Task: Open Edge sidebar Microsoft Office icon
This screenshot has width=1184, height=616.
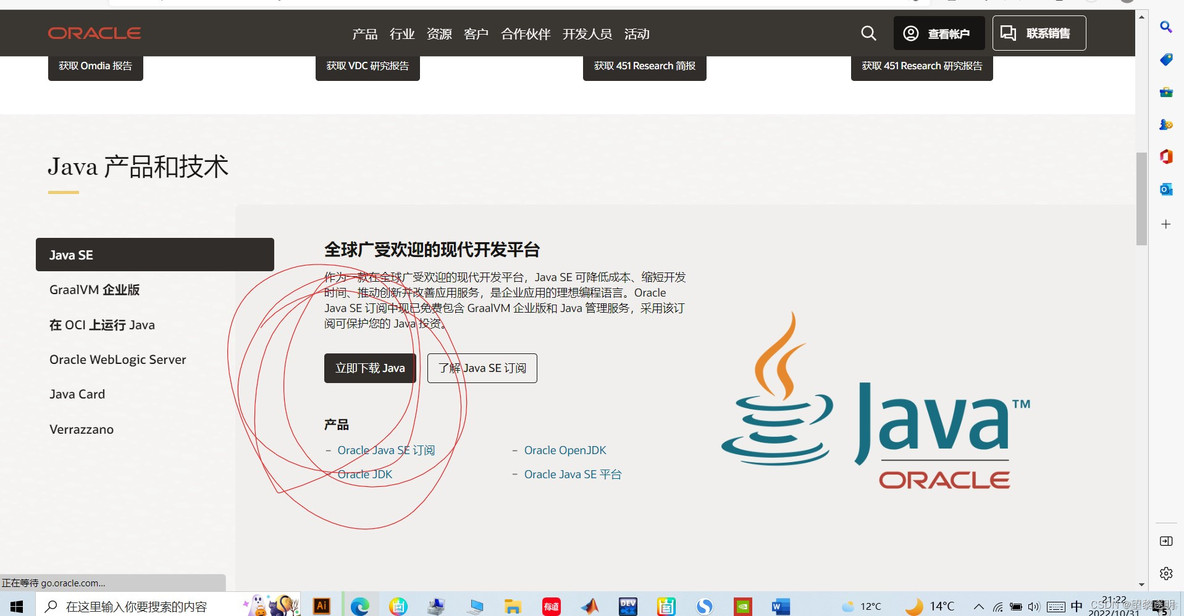Action: (x=1166, y=157)
